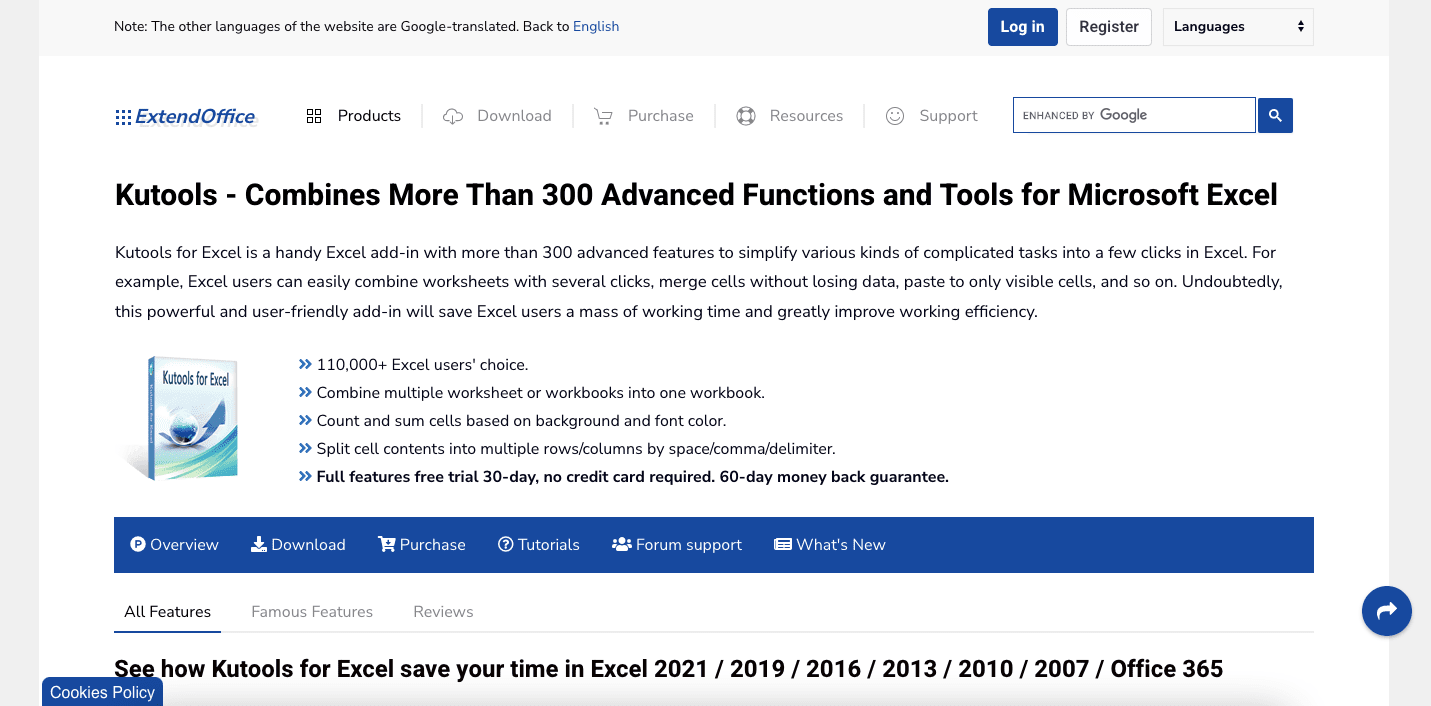Click the Forum support people icon
The image size is (1431, 706).
(622, 545)
